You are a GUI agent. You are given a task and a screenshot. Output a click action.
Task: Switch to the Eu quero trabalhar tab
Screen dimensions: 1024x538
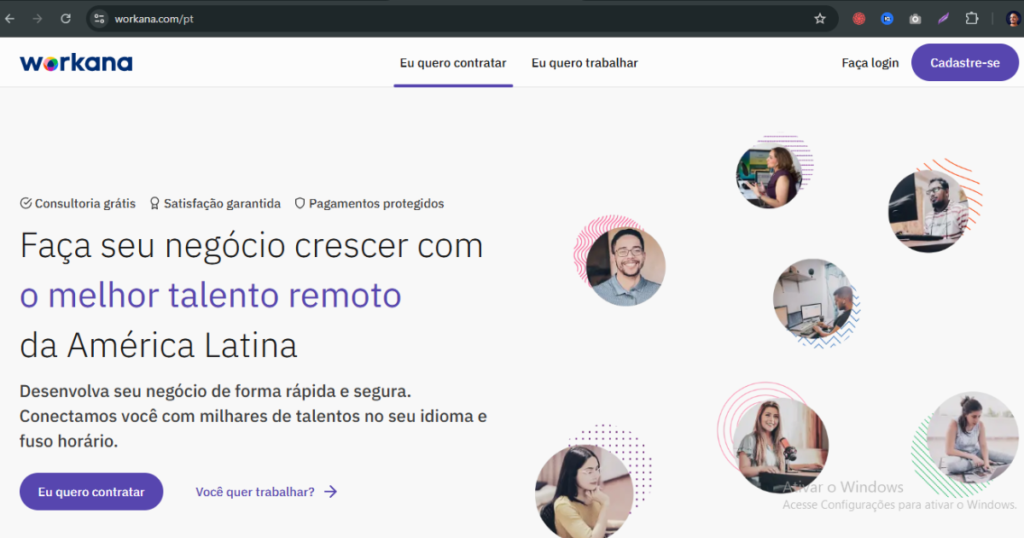(x=584, y=63)
